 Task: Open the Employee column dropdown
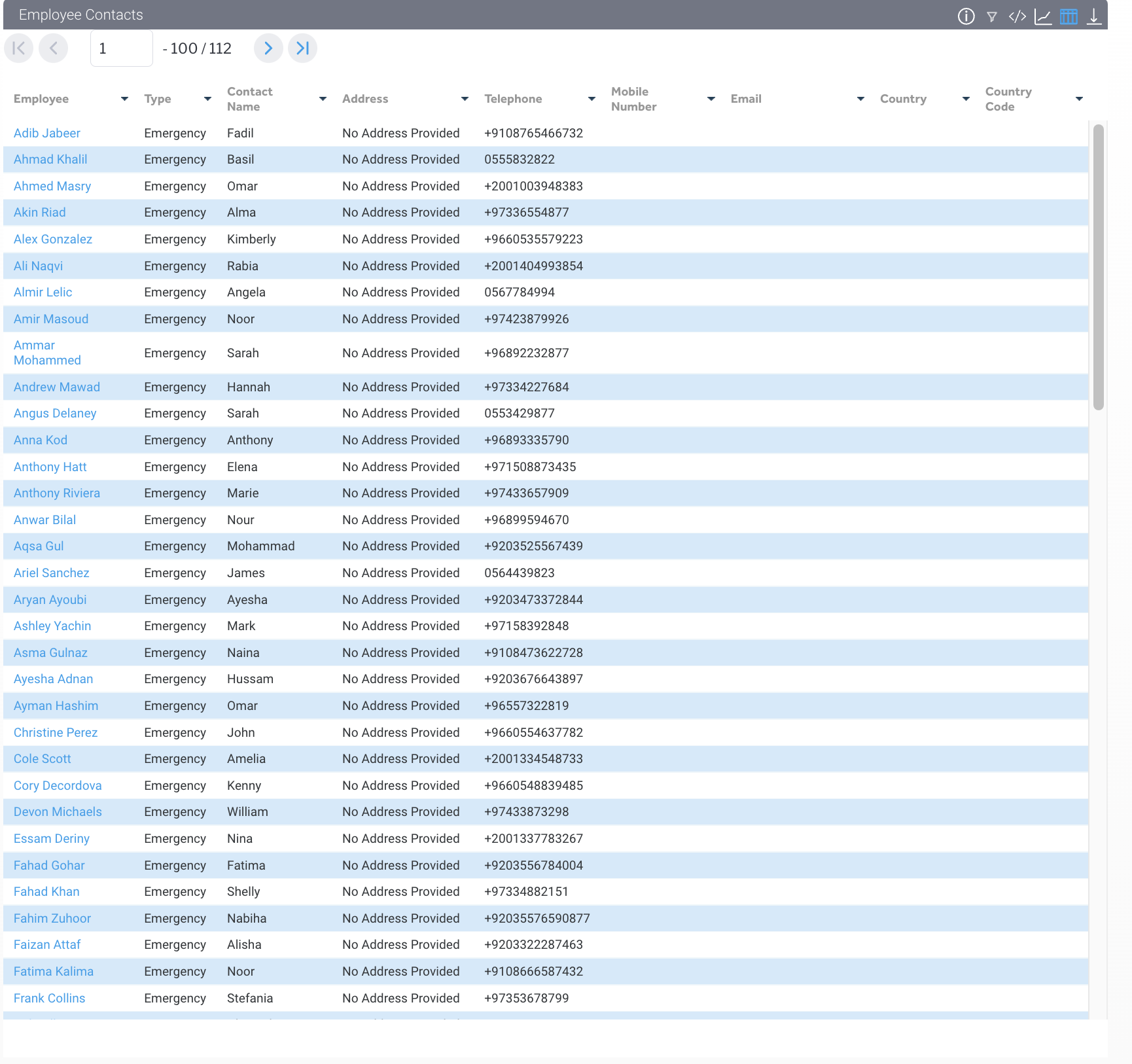tap(124, 99)
